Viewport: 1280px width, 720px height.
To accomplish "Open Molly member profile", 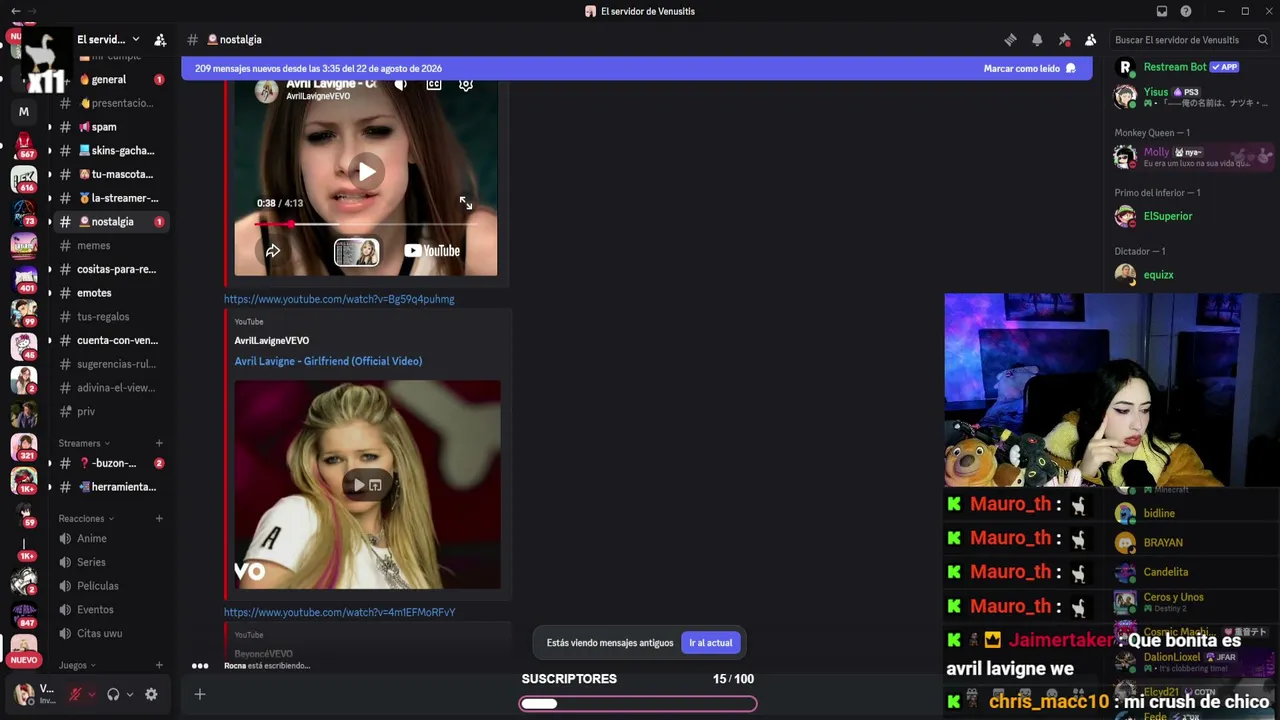I will 1190,157.
